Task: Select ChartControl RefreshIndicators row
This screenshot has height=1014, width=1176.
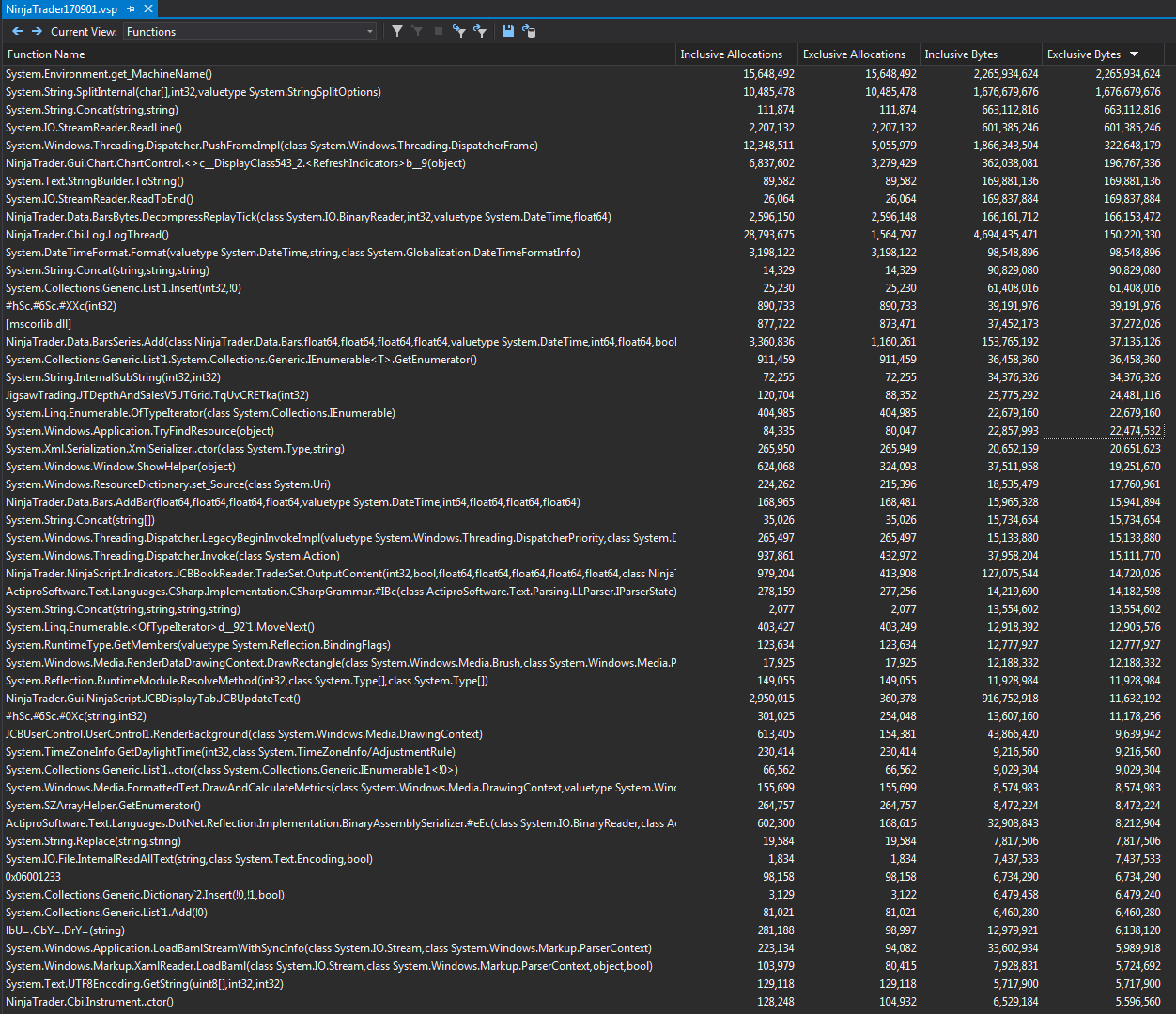Action: coord(583,163)
